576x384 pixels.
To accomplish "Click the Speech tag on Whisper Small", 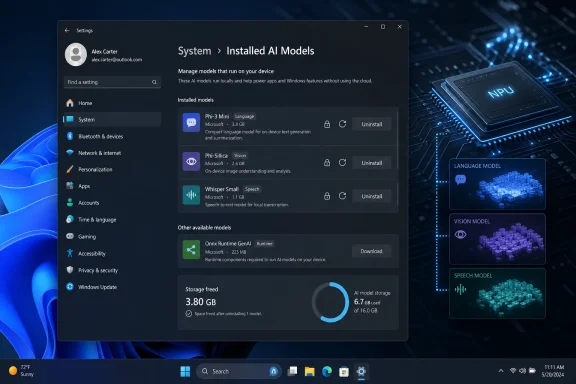I will (252, 189).
